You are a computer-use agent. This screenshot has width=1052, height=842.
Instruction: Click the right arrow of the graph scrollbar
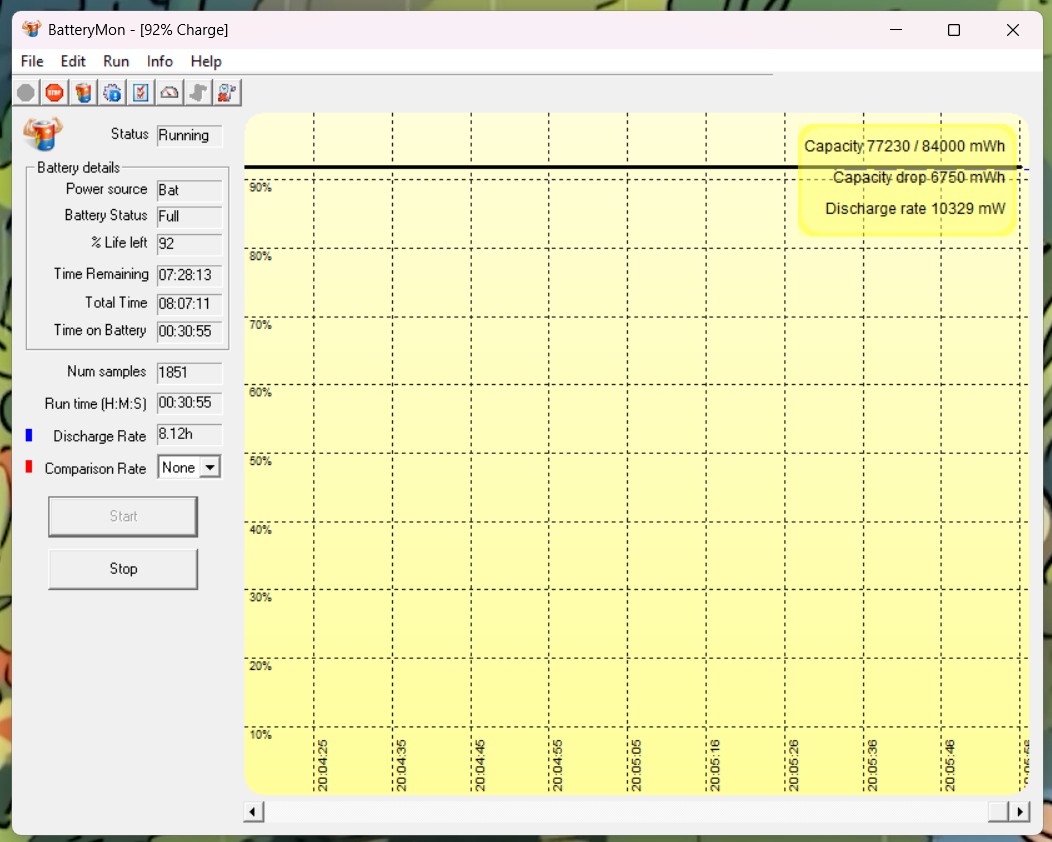pyautogui.click(x=1020, y=812)
